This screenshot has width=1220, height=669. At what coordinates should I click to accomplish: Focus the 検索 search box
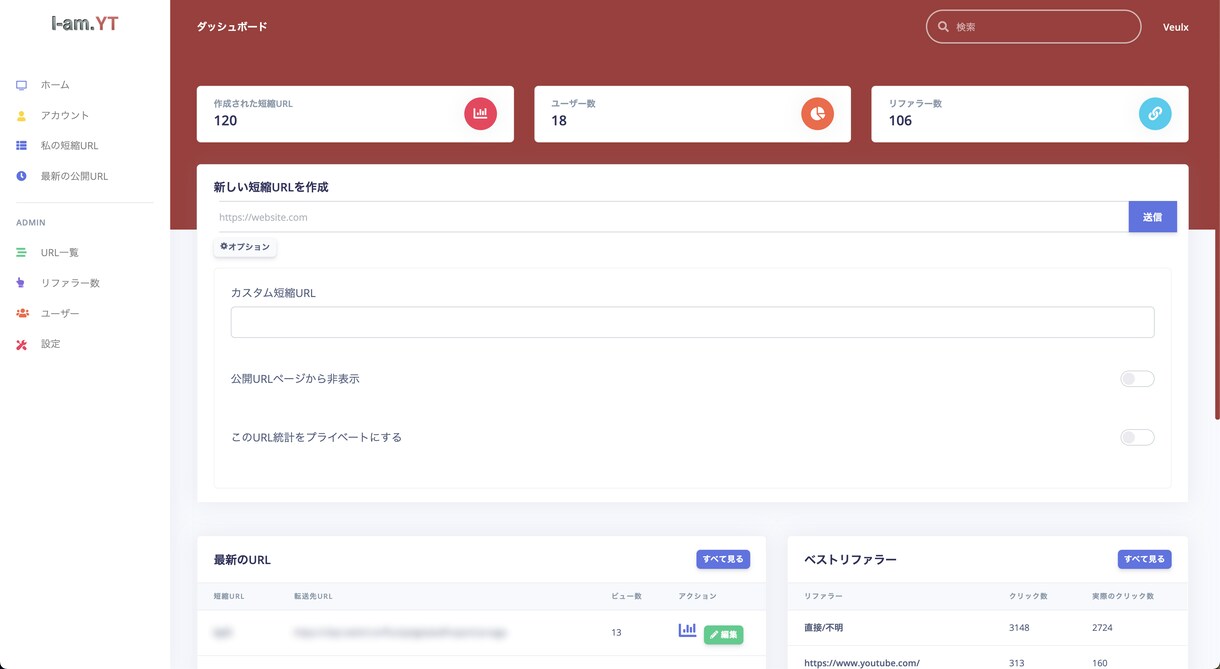1033,27
